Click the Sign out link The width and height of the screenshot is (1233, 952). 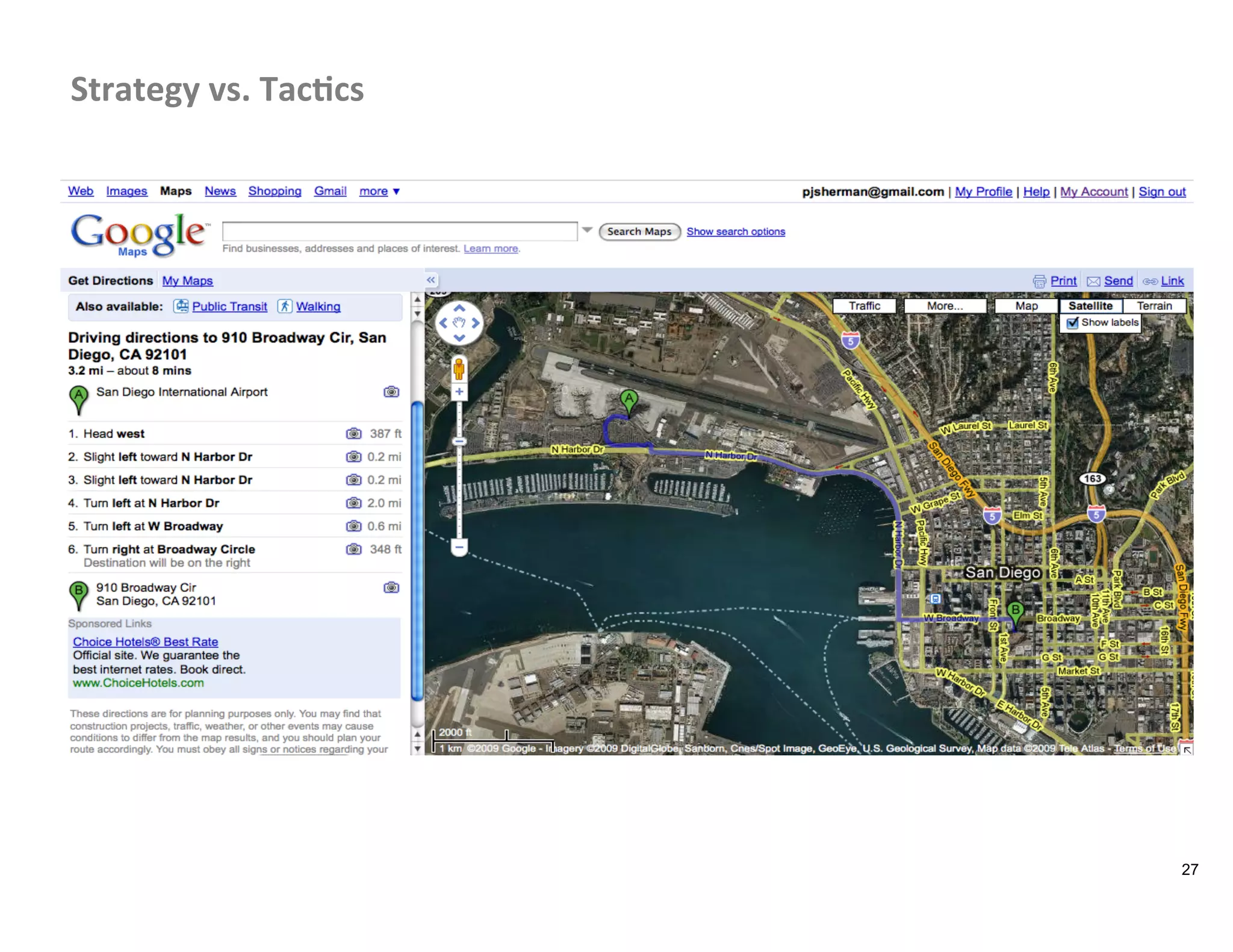(1162, 192)
